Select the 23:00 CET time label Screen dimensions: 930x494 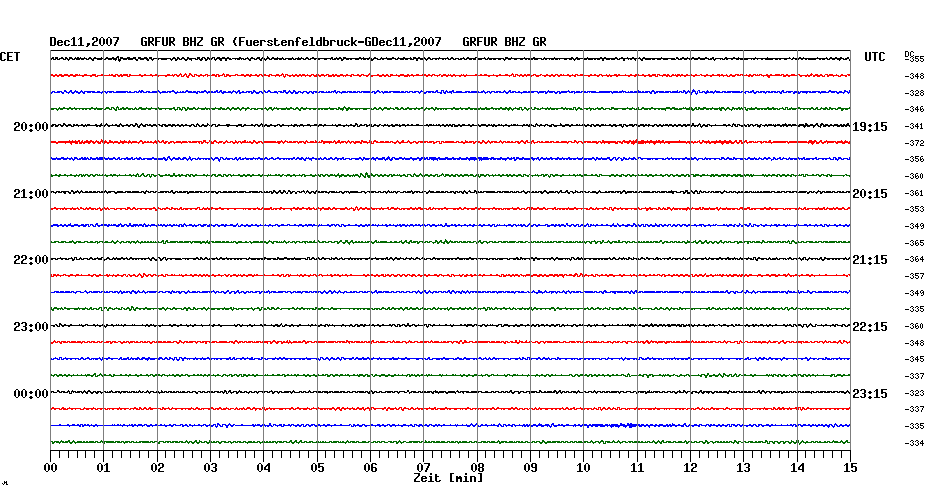31,327
